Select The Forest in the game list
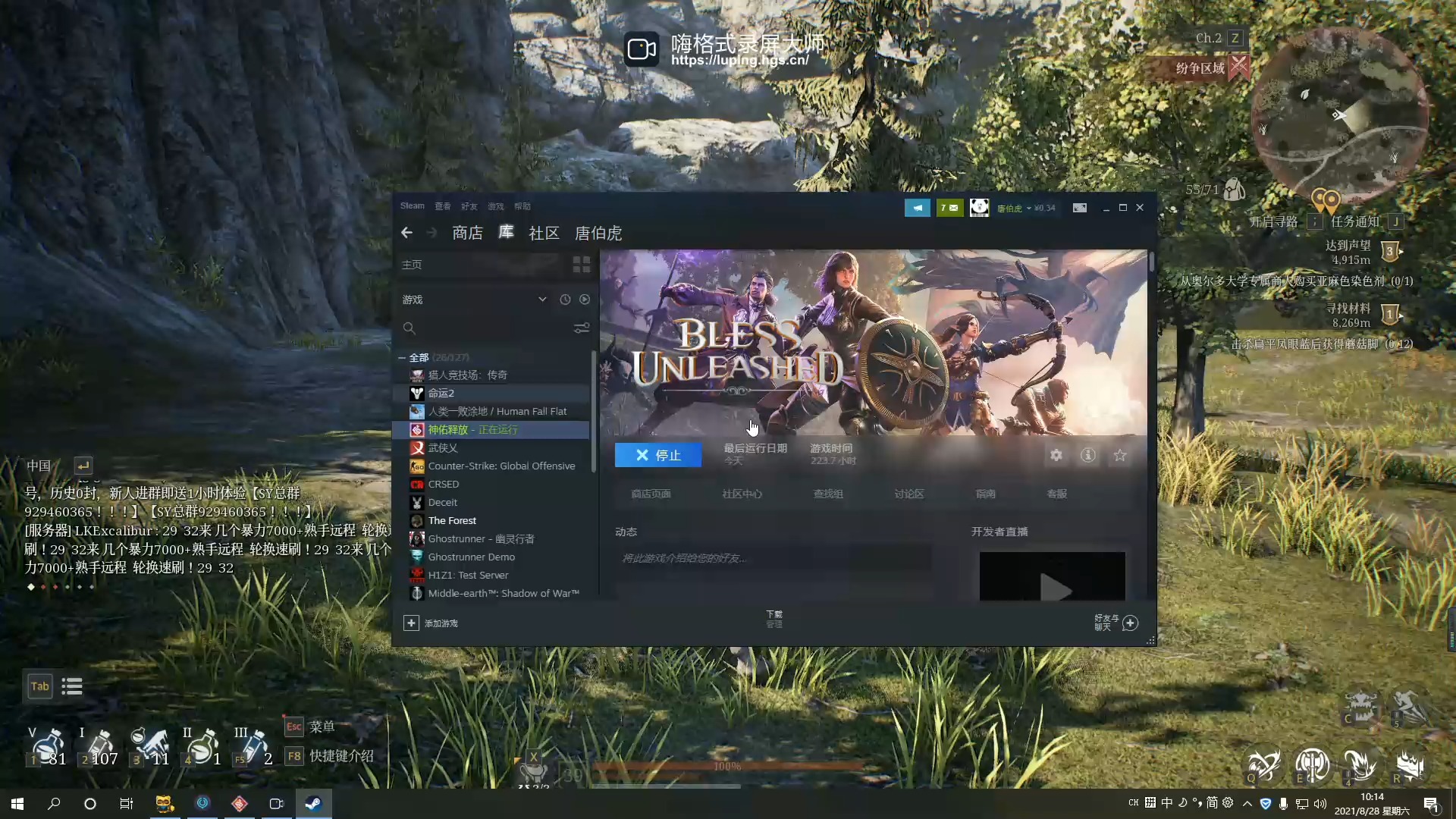The height and width of the screenshot is (819, 1456). (x=491, y=520)
